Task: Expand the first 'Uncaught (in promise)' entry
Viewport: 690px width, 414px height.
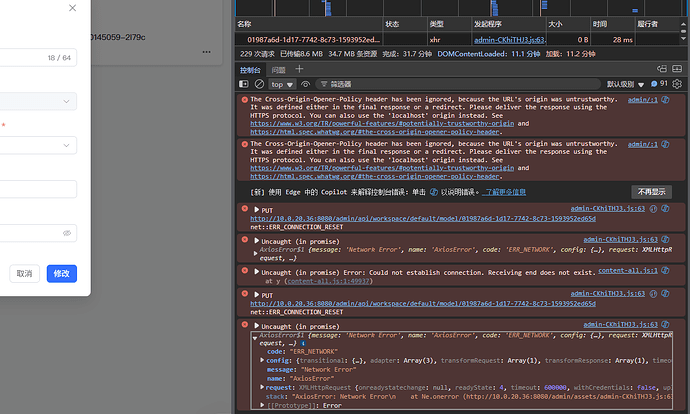Action: pyautogui.click(x=257, y=241)
